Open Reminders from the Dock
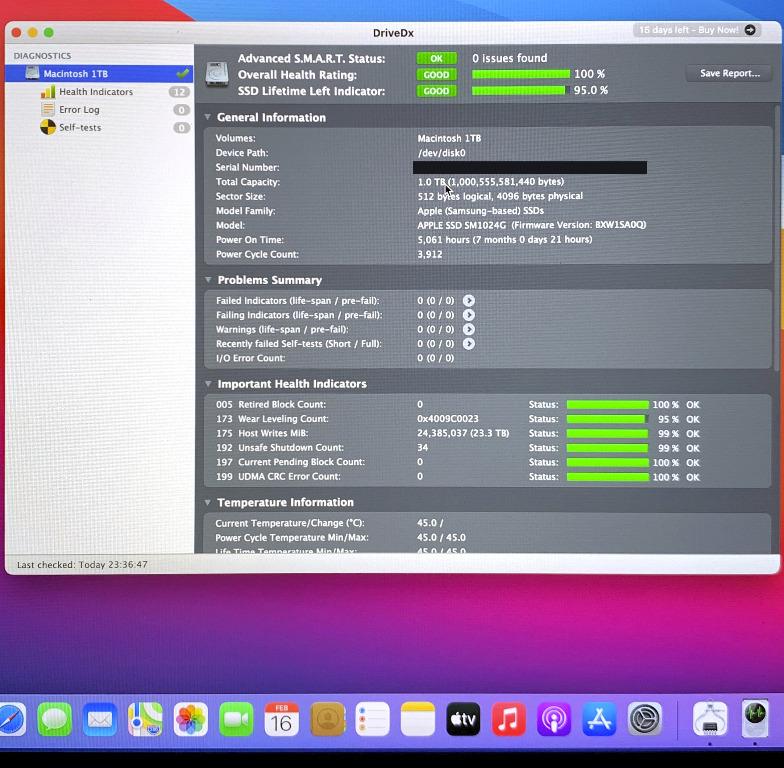The width and height of the screenshot is (784, 768). coord(372,719)
